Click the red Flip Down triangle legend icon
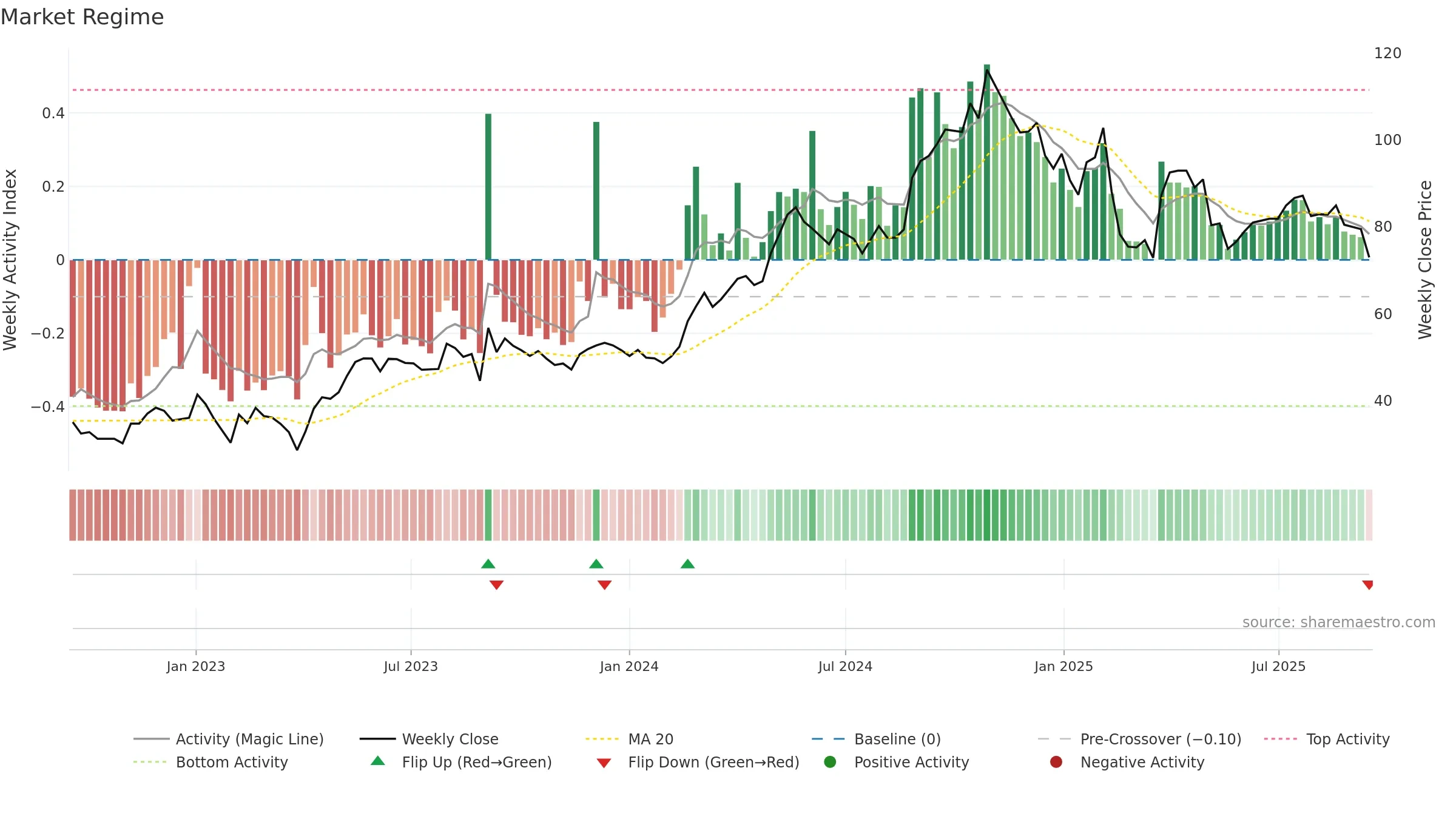Screen dimensions: 1456x819 click(604, 763)
